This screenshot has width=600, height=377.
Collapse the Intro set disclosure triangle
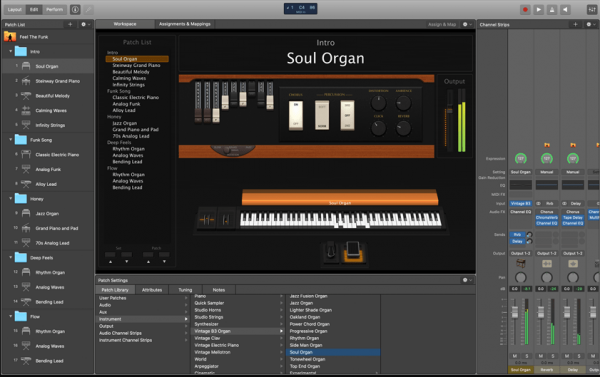[x=10, y=51]
